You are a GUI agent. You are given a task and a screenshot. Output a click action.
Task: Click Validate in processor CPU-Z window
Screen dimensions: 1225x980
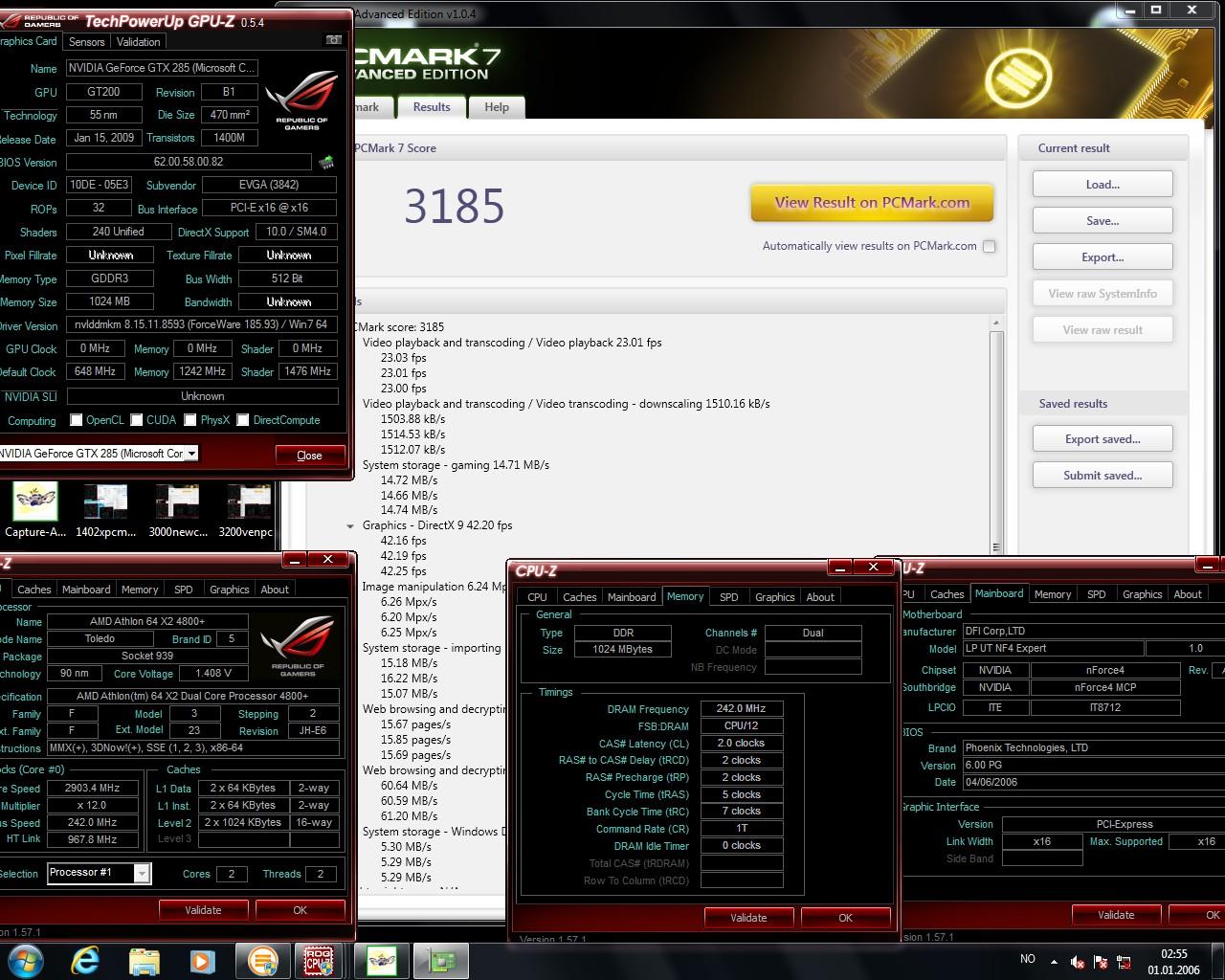[203, 910]
